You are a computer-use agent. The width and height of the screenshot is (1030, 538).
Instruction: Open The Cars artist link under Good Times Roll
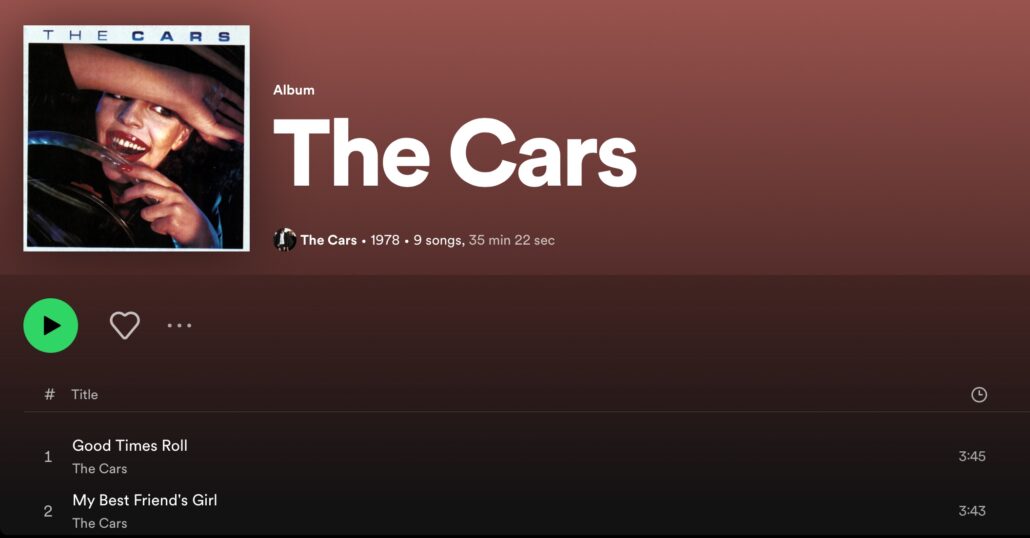(x=100, y=468)
